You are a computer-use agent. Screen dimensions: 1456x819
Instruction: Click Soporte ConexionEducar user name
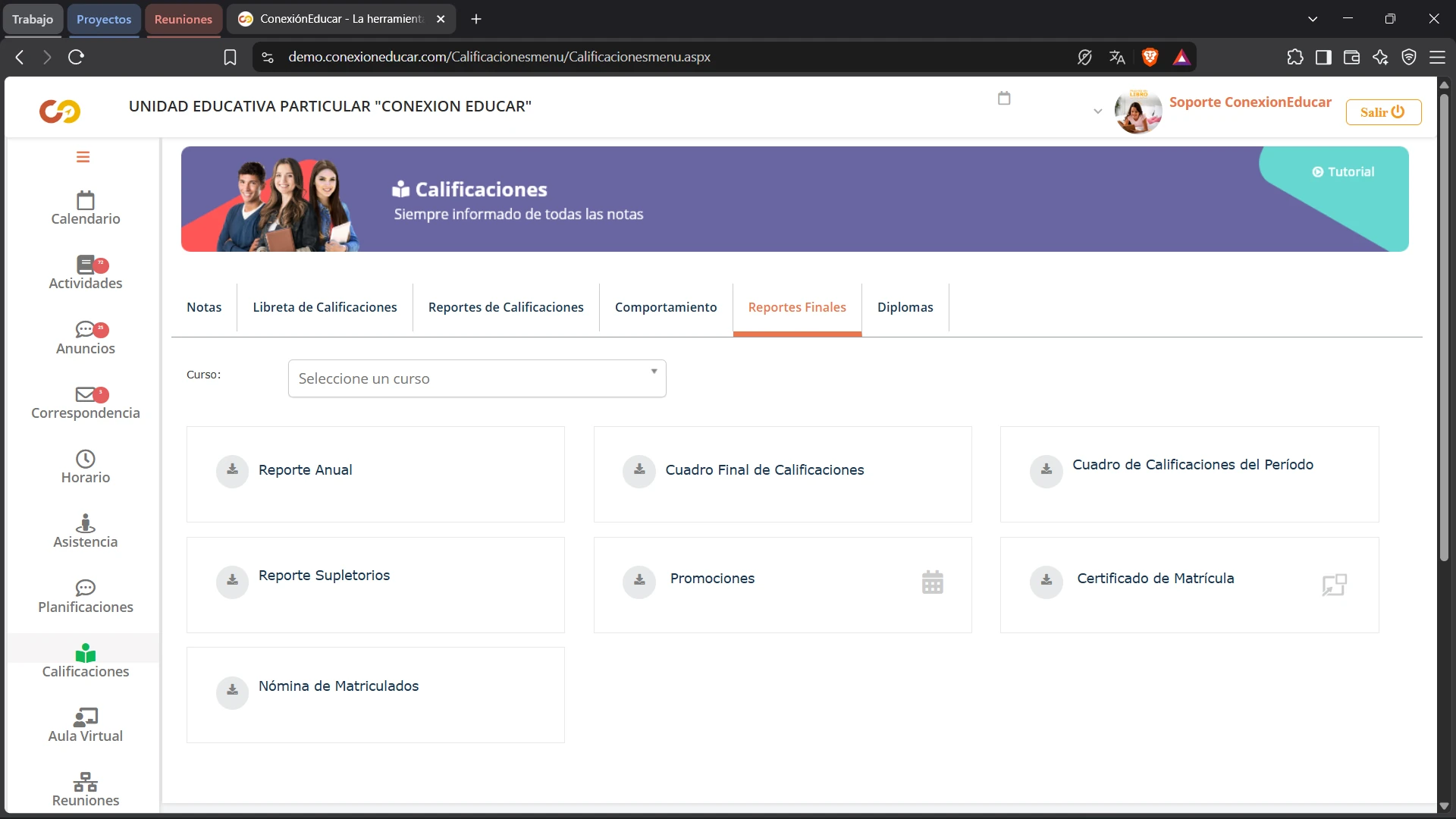tap(1250, 102)
